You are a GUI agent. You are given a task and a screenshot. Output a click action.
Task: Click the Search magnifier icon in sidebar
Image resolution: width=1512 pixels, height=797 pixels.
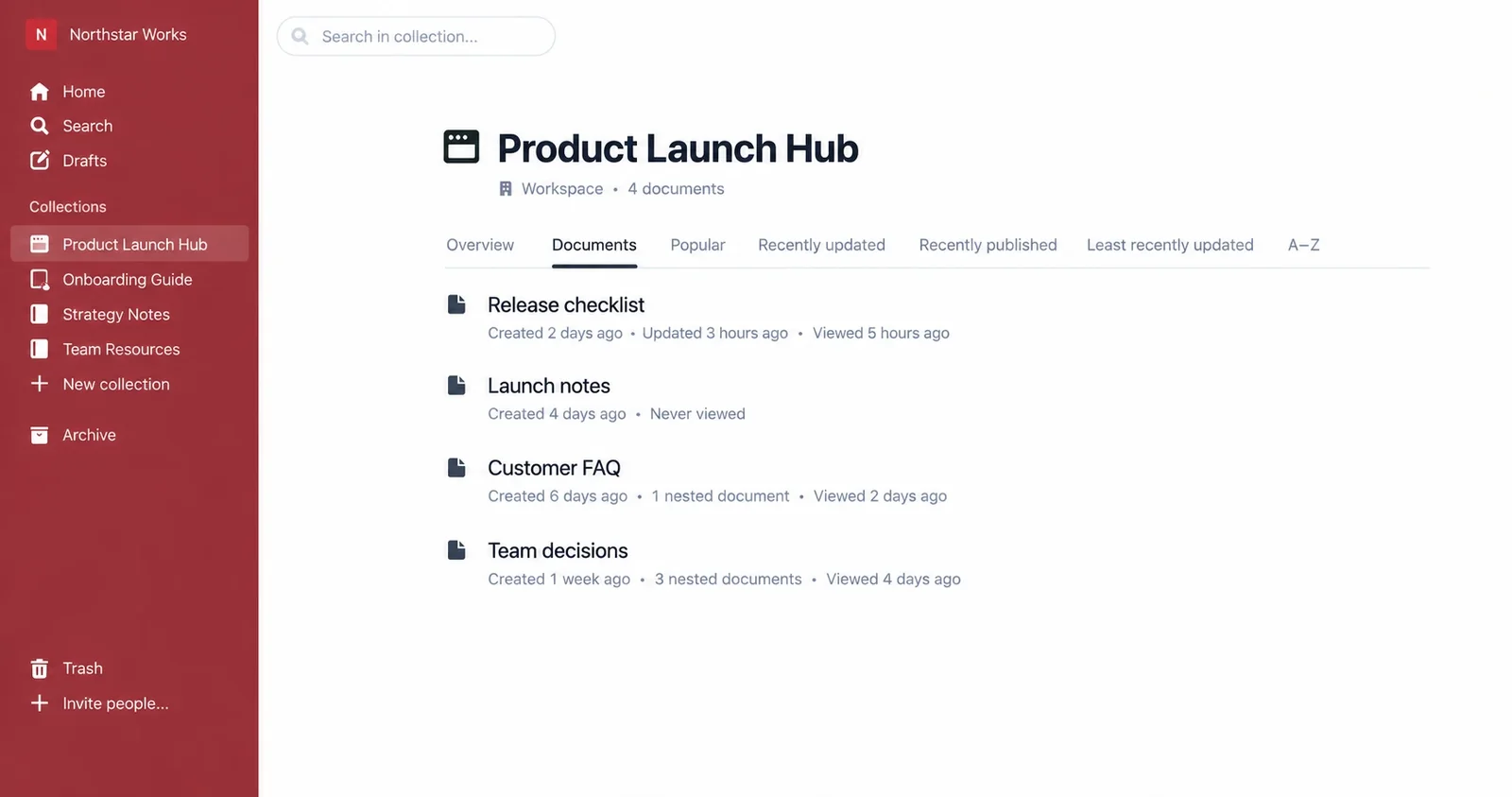40,126
